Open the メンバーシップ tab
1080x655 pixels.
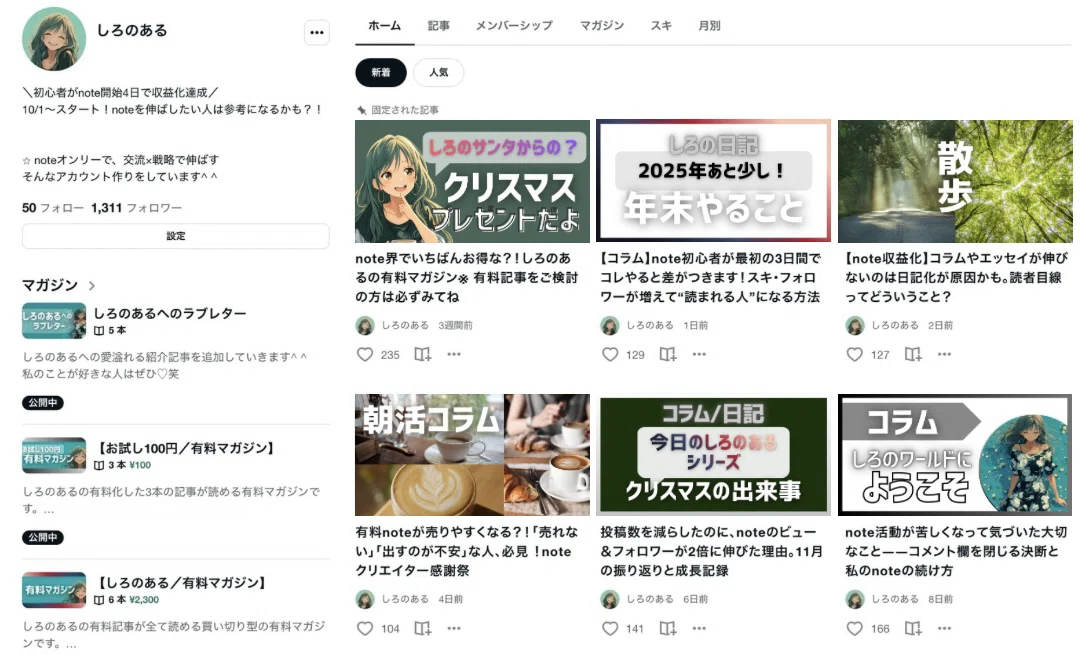[x=514, y=25]
